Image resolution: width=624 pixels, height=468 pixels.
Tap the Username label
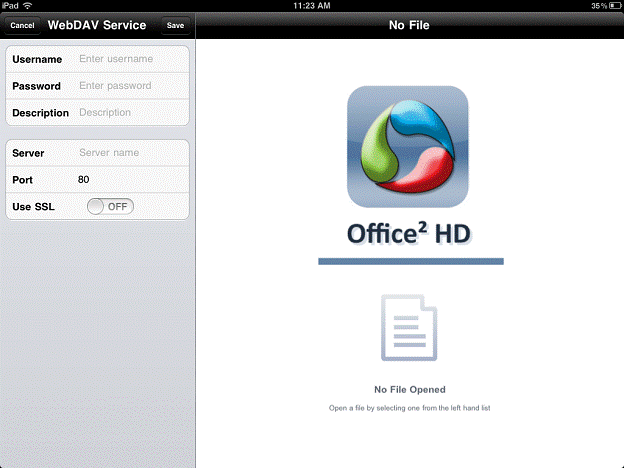(37, 59)
